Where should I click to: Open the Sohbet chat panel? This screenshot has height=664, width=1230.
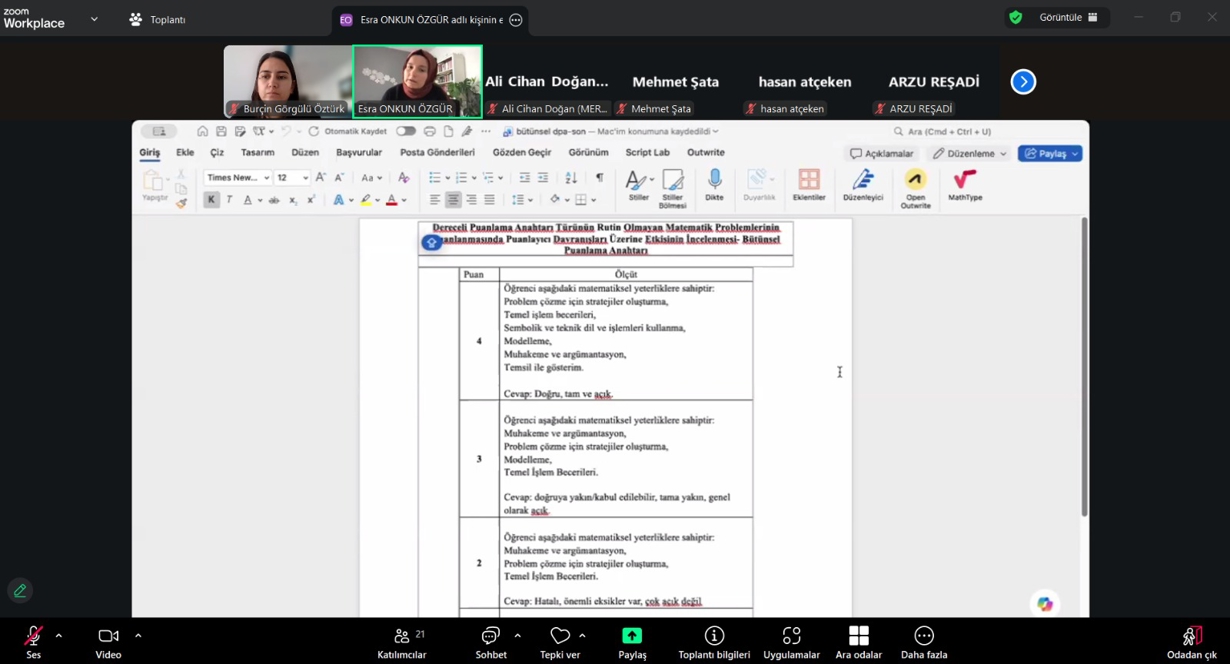(x=490, y=637)
